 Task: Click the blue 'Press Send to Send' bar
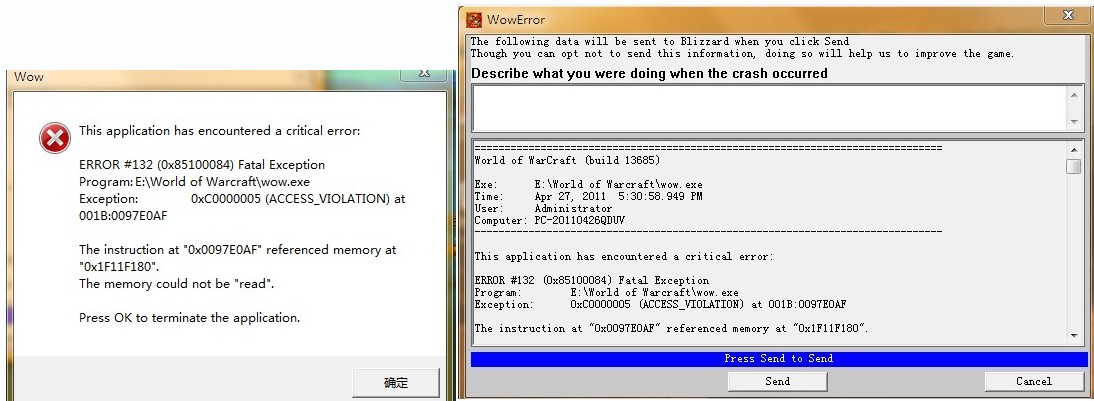pyautogui.click(x=779, y=358)
